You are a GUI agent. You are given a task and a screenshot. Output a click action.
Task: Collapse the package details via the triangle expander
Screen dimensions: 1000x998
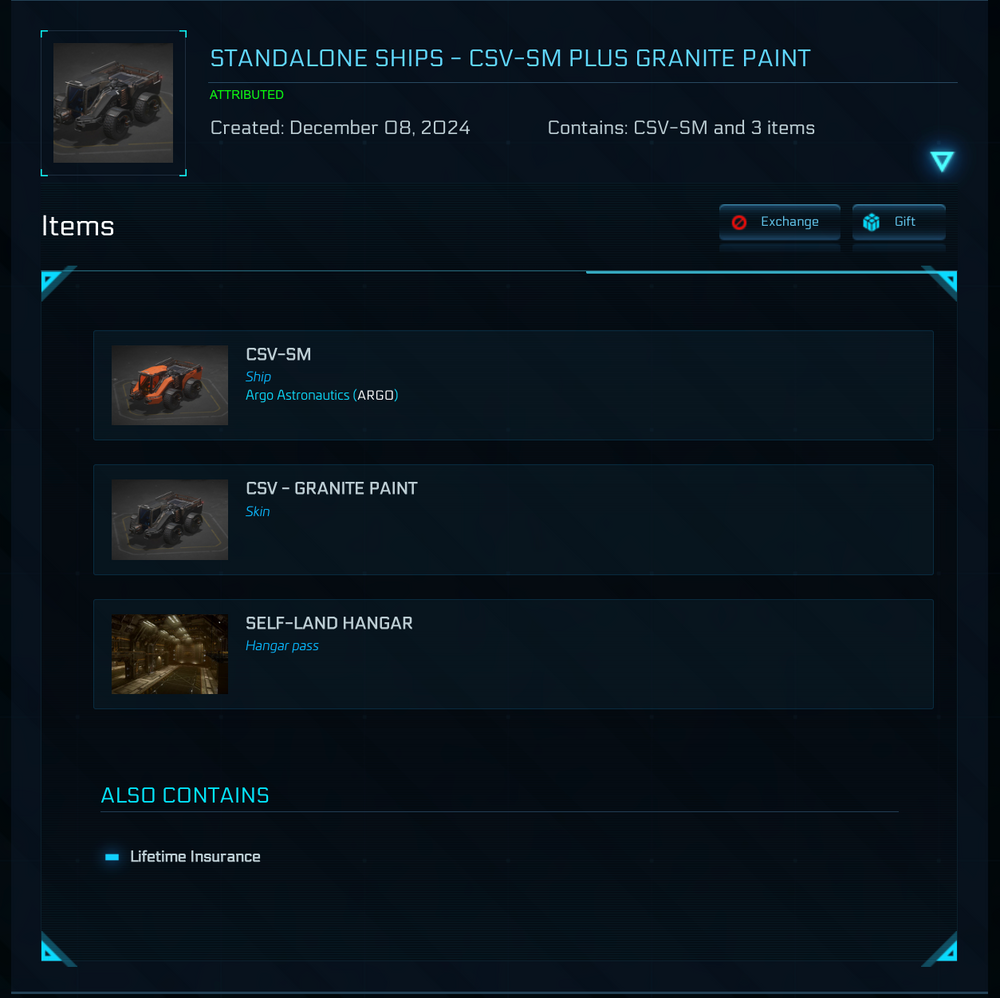(941, 161)
